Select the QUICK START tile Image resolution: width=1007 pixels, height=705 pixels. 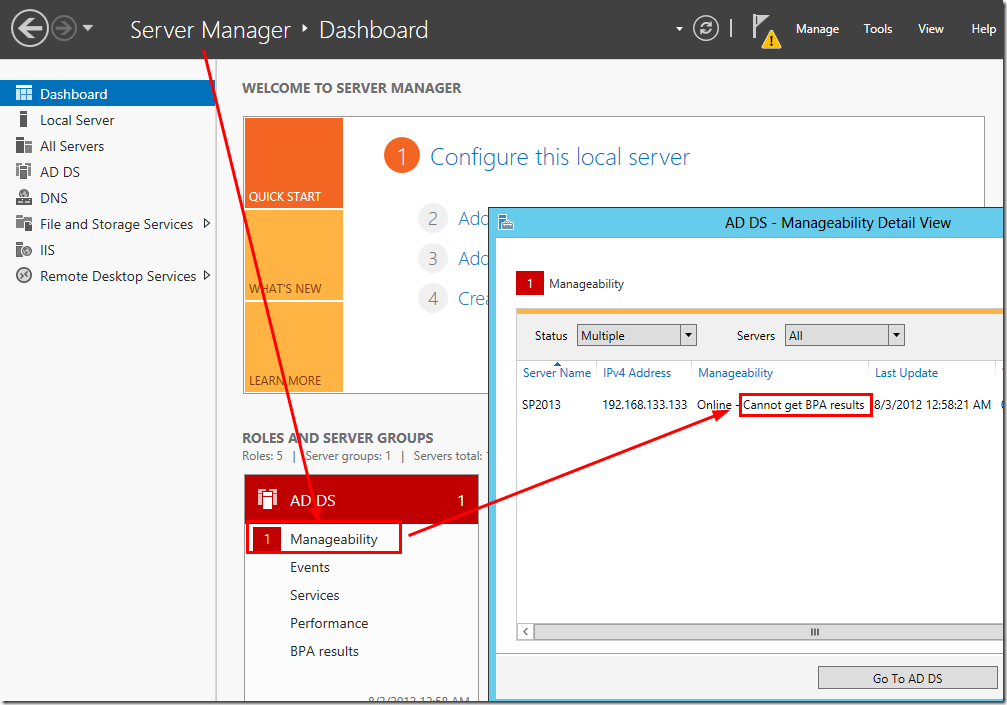(293, 163)
